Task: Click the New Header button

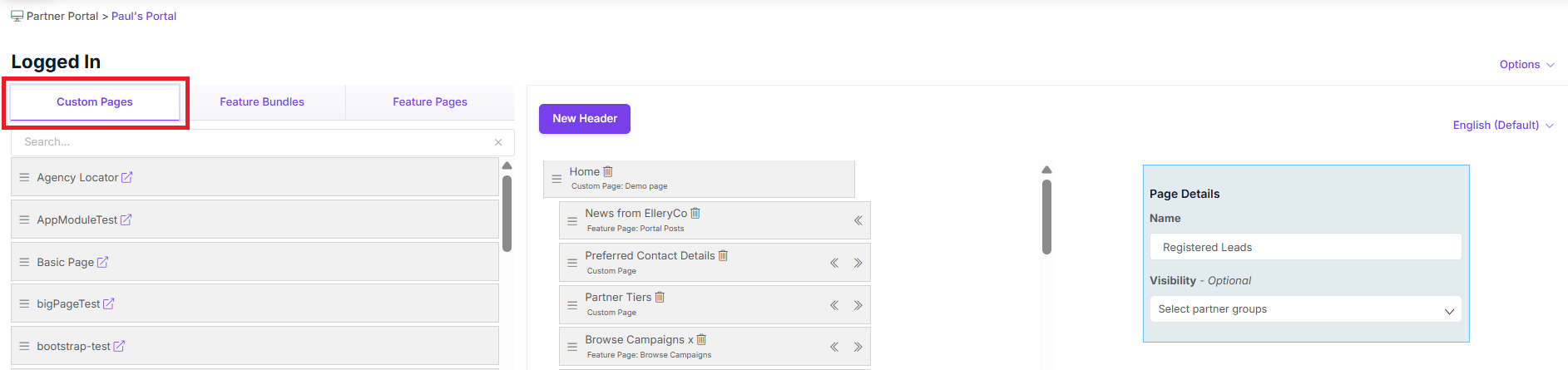Action: click(585, 118)
